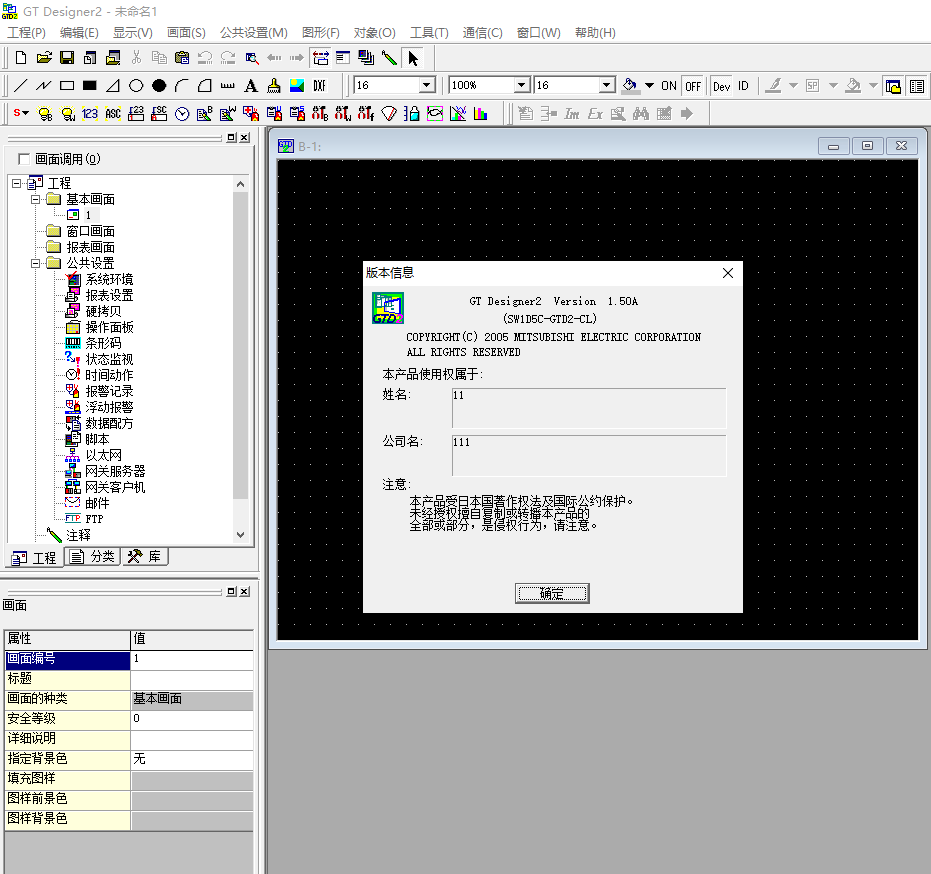This screenshot has height=874, width=931.
Task: Collapse the 工程 root tree node
Action: [17, 183]
